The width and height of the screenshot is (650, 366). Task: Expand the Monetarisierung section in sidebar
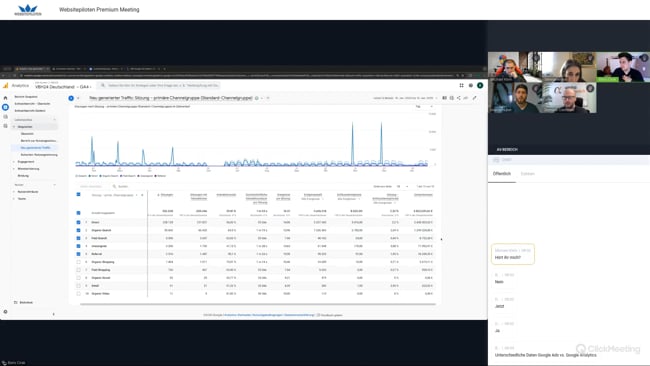(14, 169)
